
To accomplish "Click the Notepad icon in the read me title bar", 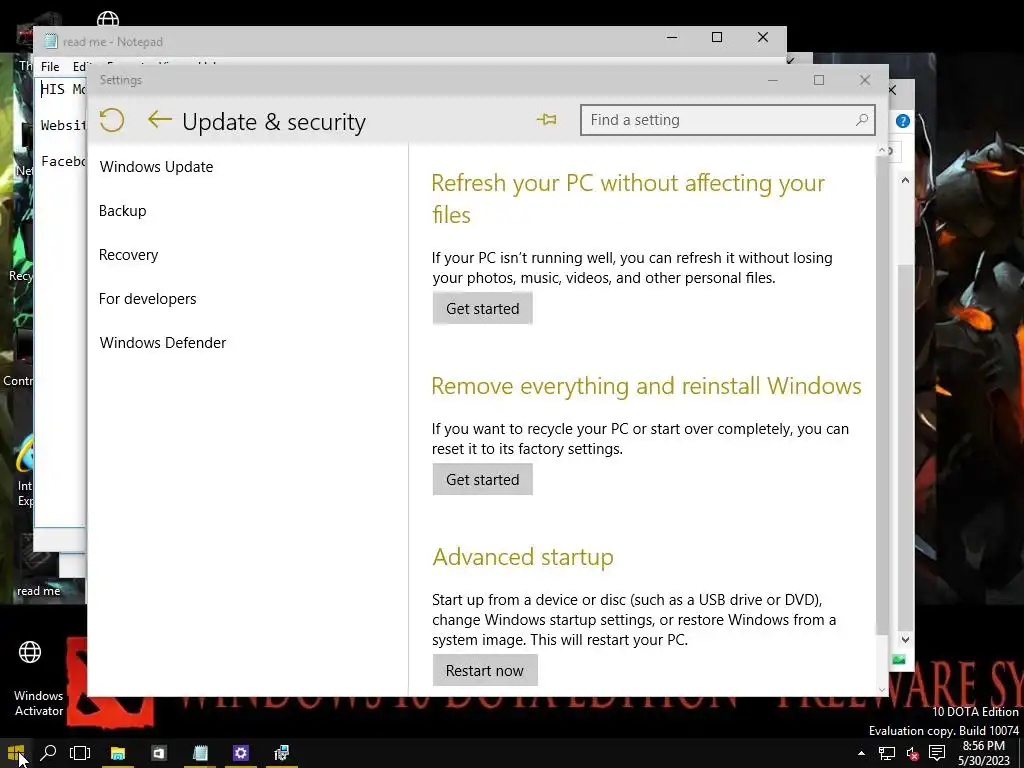I will (50, 41).
